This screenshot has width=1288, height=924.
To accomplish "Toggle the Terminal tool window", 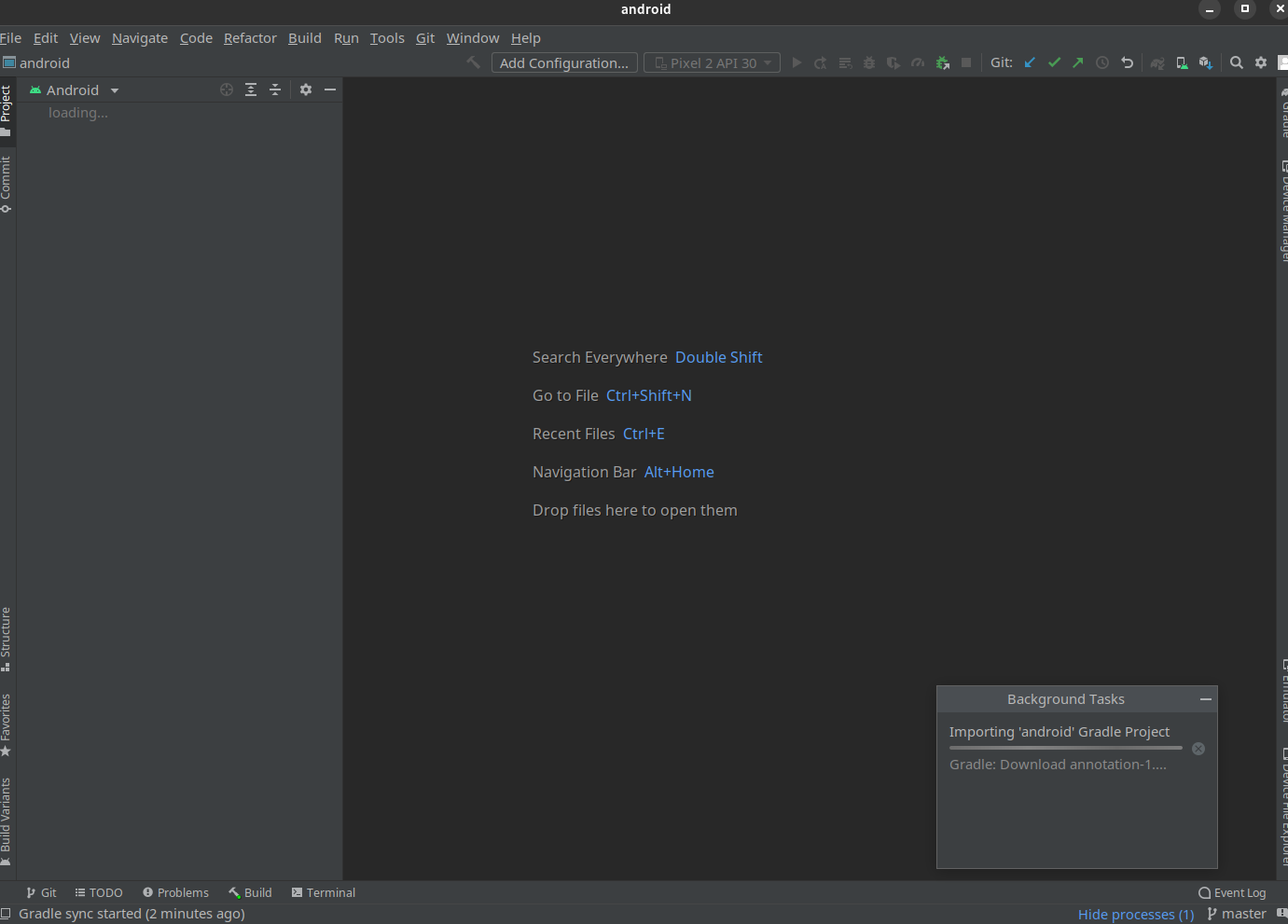I will tap(324, 892).
